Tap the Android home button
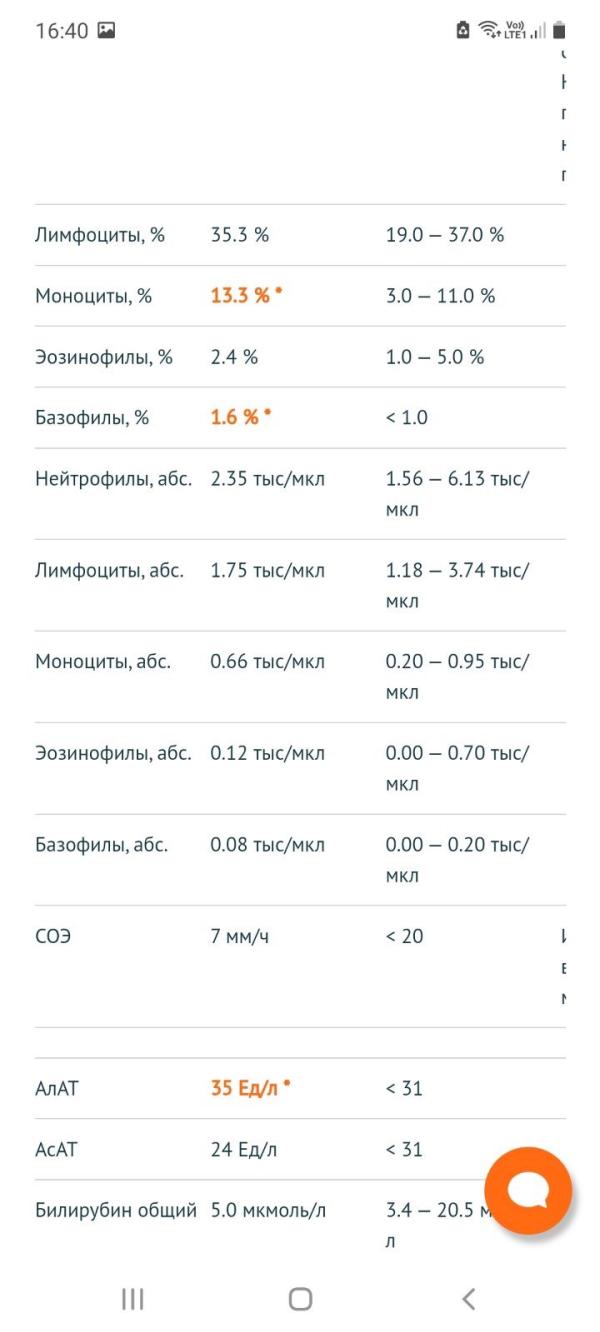The width and height of the screenshot is (600, 1332). tap(300, 1298)
